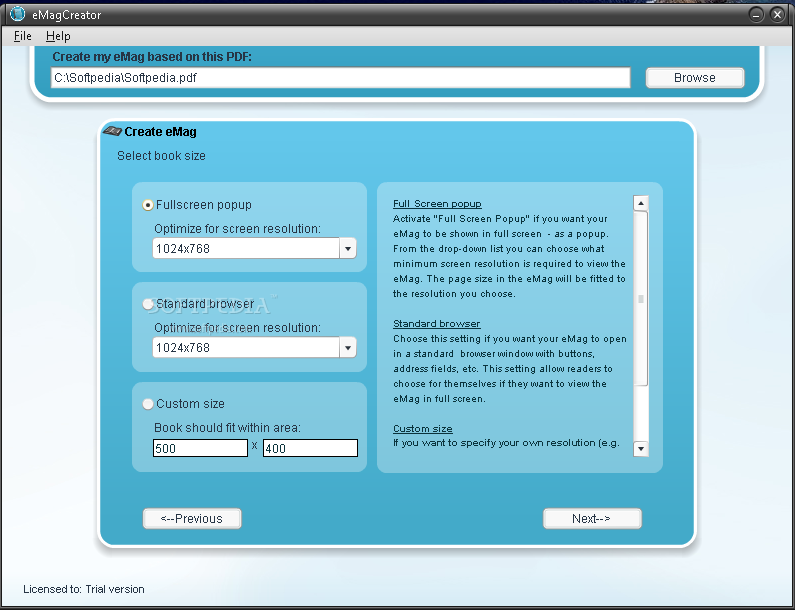Image resolution: width=795 pixels, height=610 pixels.
Task: Click 'Create my eMag based on this PDF:' label
Action: (152, 57)
